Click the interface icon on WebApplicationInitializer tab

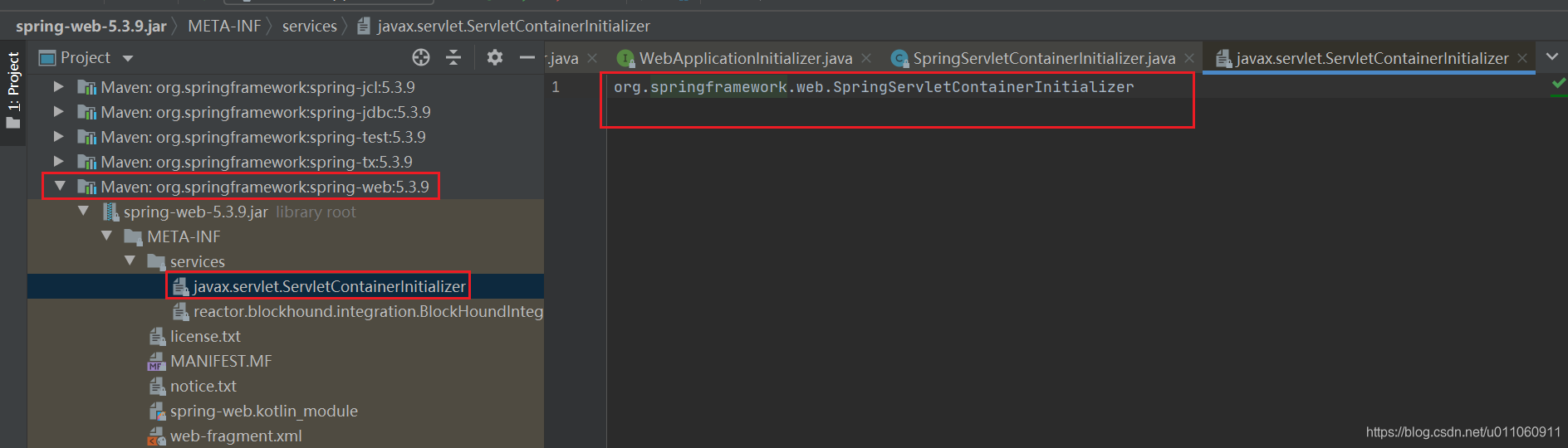pos(626,58)
